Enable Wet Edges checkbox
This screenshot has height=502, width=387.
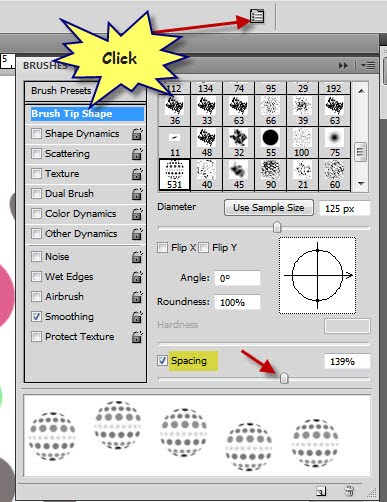pyautogui.click(x=36, y=277)
